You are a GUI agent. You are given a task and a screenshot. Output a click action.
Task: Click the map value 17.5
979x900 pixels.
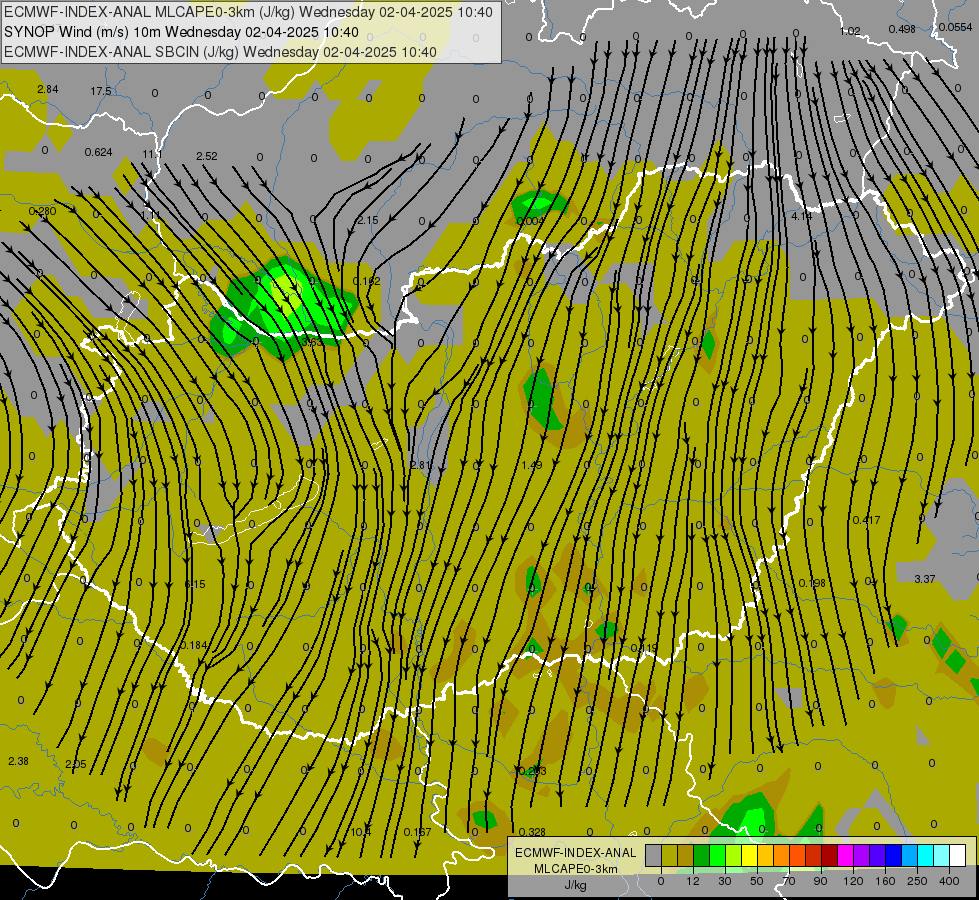tap(101, 91)
